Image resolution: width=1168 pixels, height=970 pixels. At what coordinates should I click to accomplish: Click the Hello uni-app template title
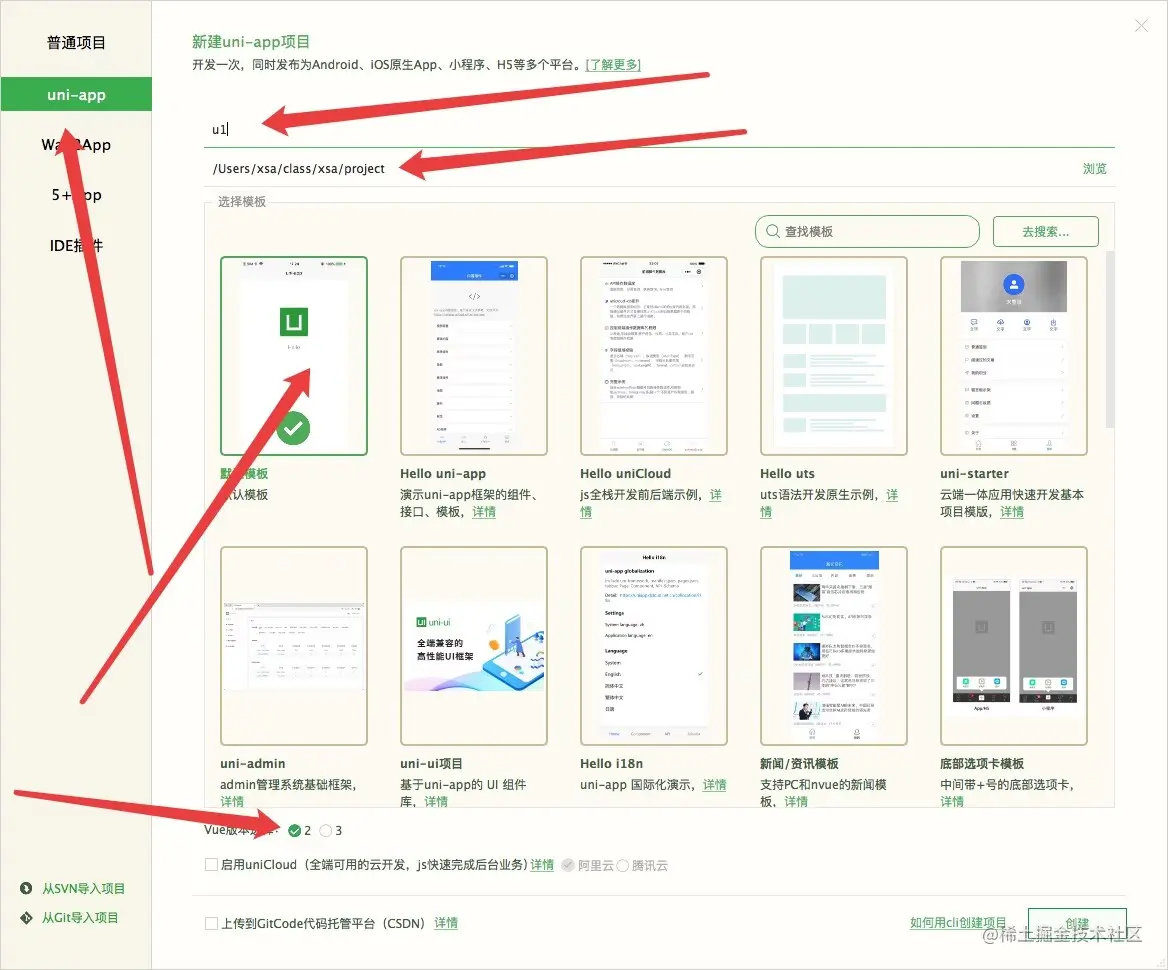point(442,473)
